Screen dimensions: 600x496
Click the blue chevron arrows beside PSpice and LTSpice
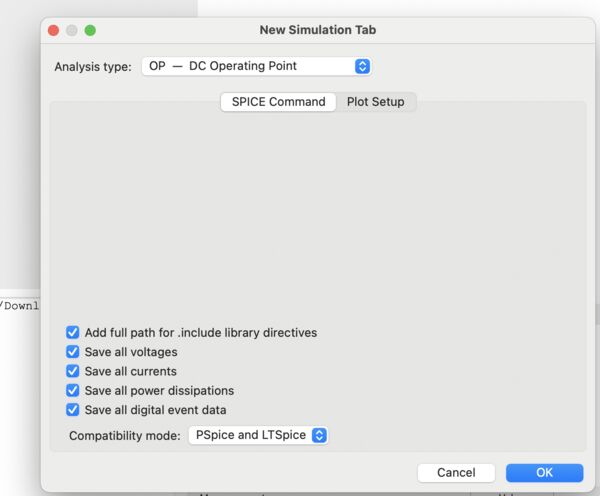click(319, 435)
